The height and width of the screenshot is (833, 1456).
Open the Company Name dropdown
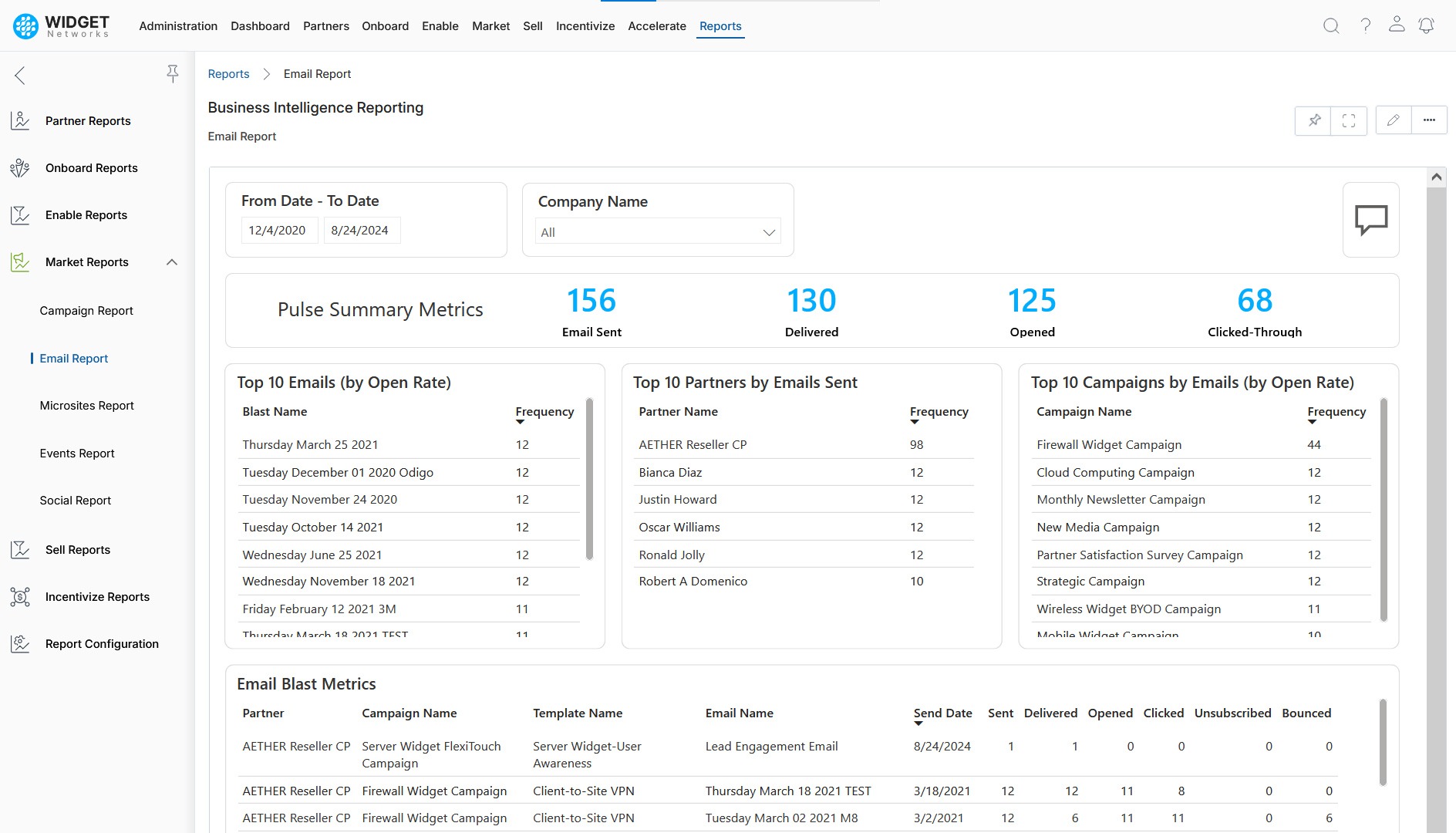tap(658, 232)
